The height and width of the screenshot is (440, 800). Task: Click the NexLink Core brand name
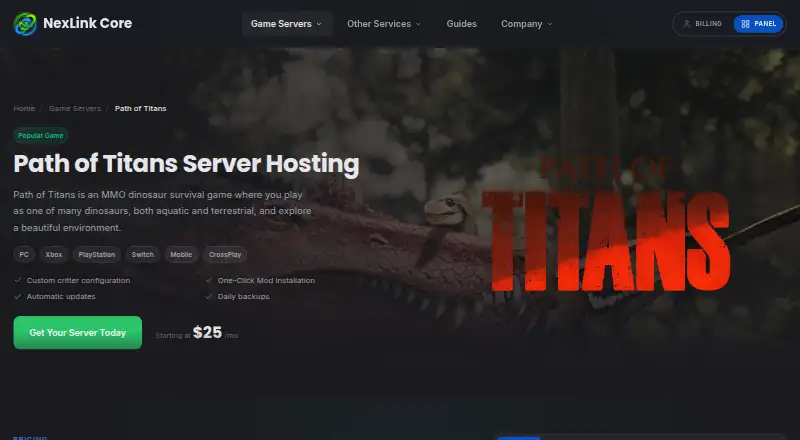click(88, 23)
